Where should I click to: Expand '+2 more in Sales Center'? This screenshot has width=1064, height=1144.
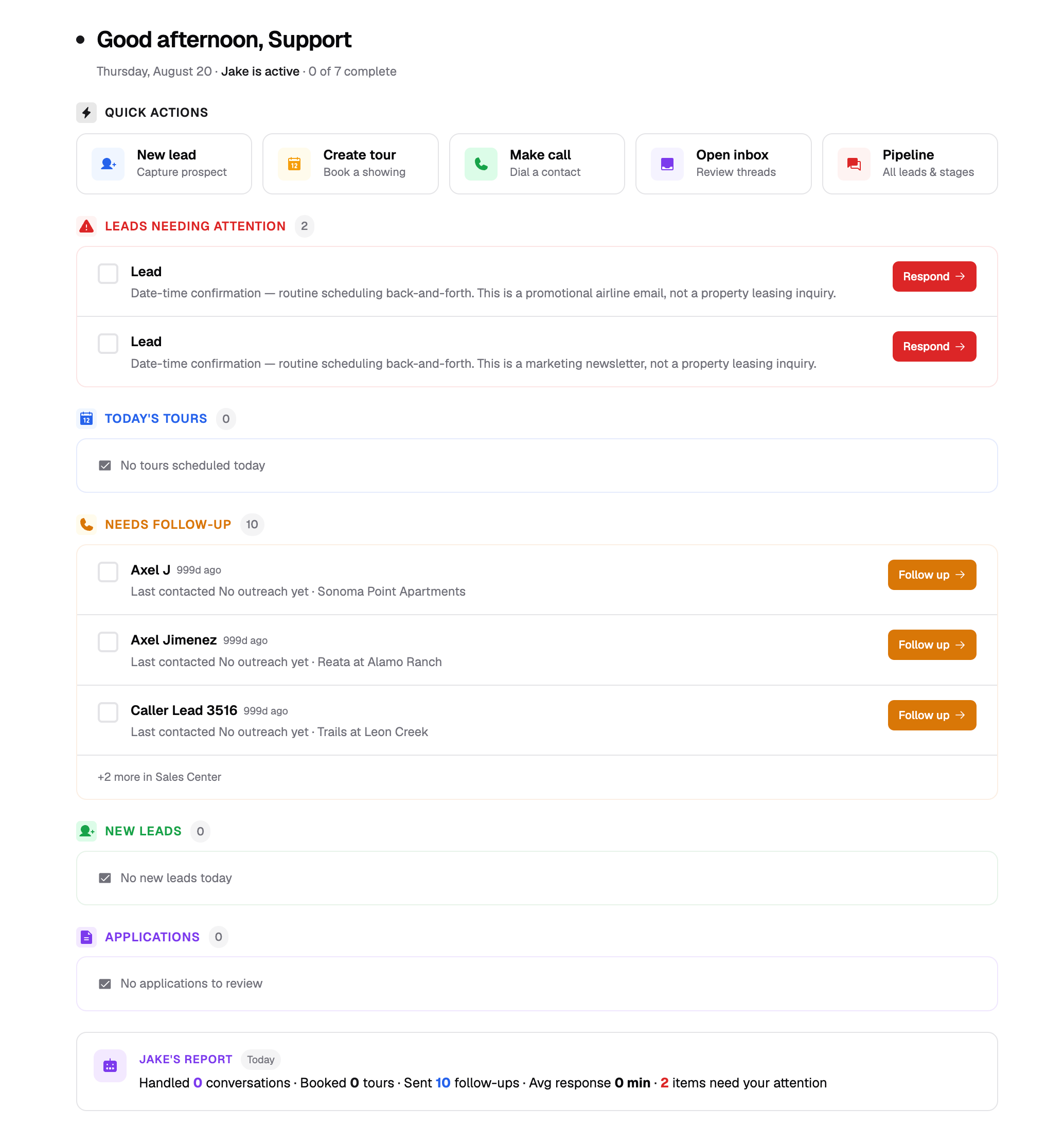click(159, 777)
